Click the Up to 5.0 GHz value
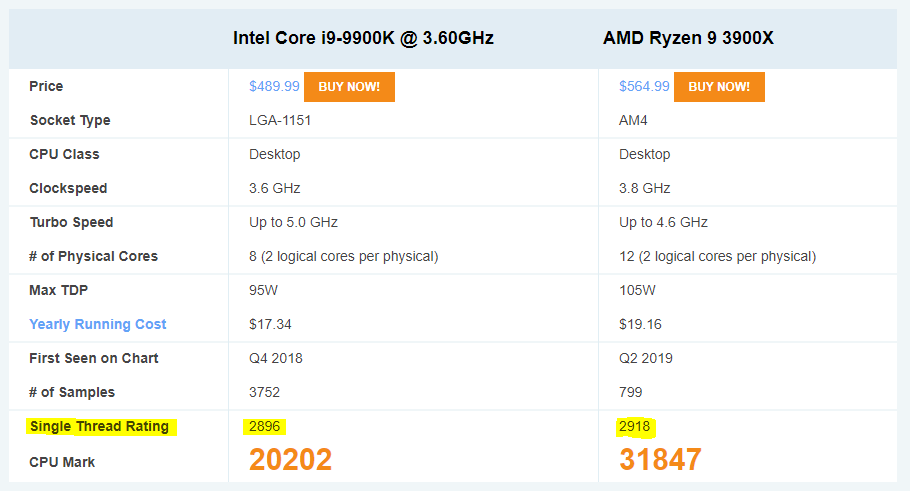910x491 pixels. 293,222
